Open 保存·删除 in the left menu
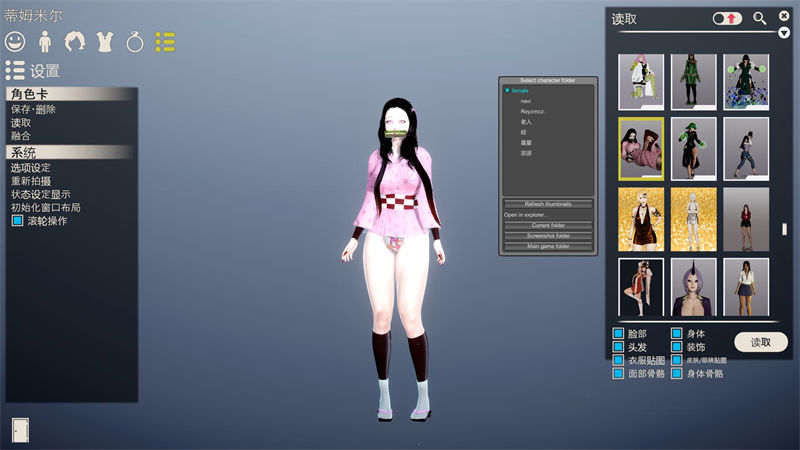800x450 pixels. 34,109
